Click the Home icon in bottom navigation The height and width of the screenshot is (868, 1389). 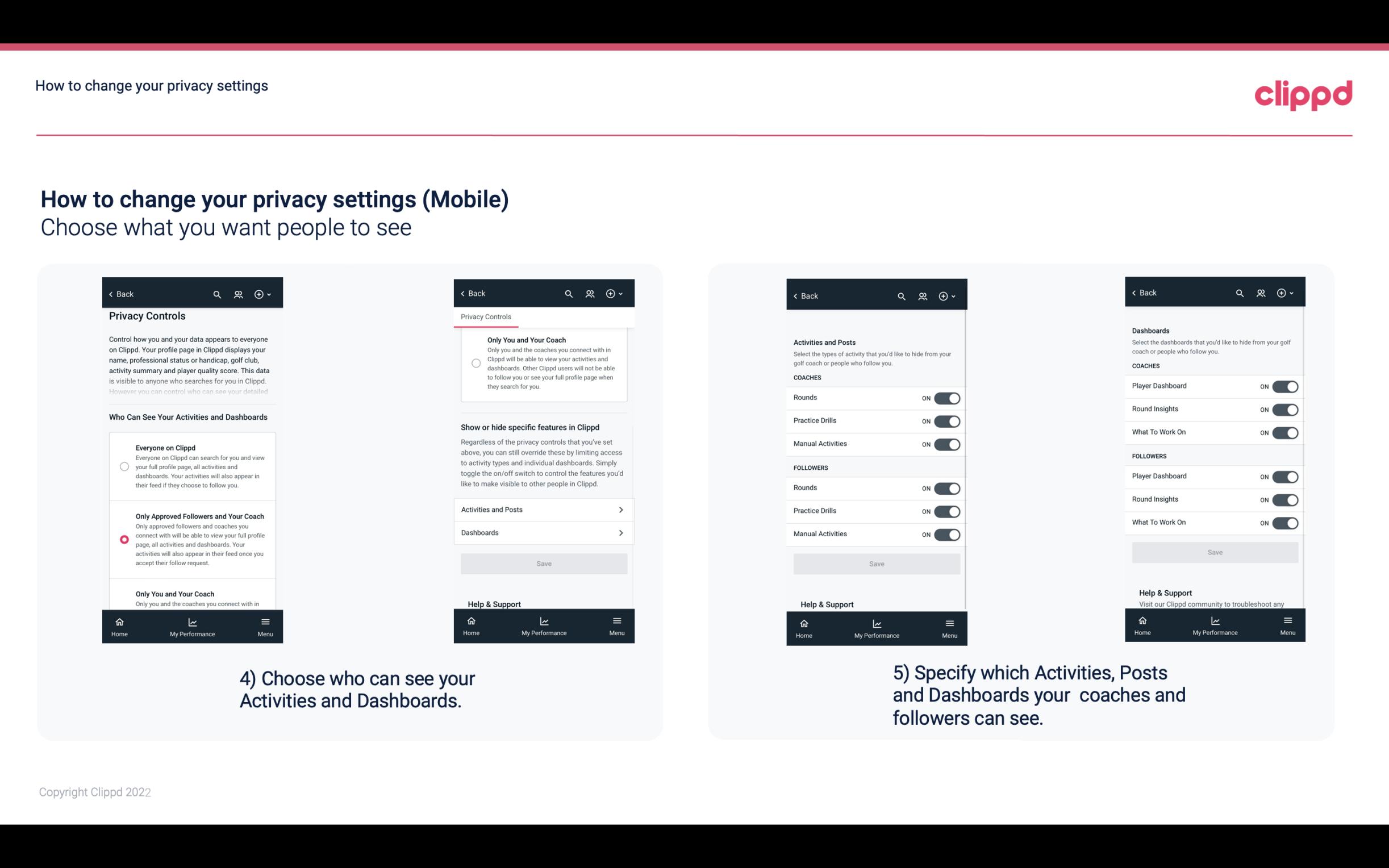pyautogui.click(x=119, y=621)
